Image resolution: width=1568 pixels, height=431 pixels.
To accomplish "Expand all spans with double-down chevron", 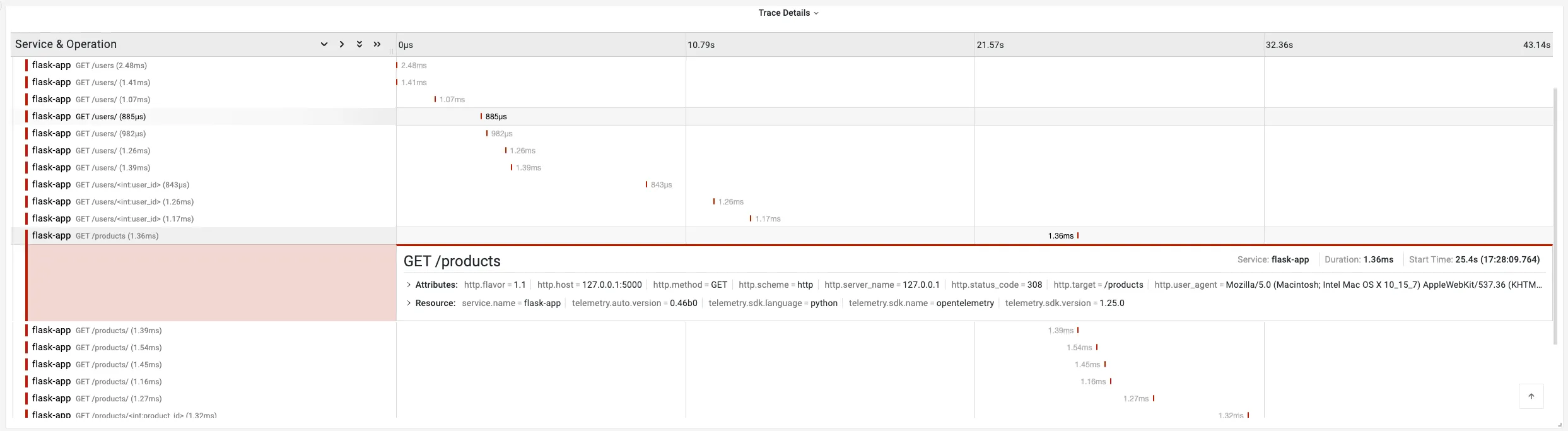I will pos(359,44).
